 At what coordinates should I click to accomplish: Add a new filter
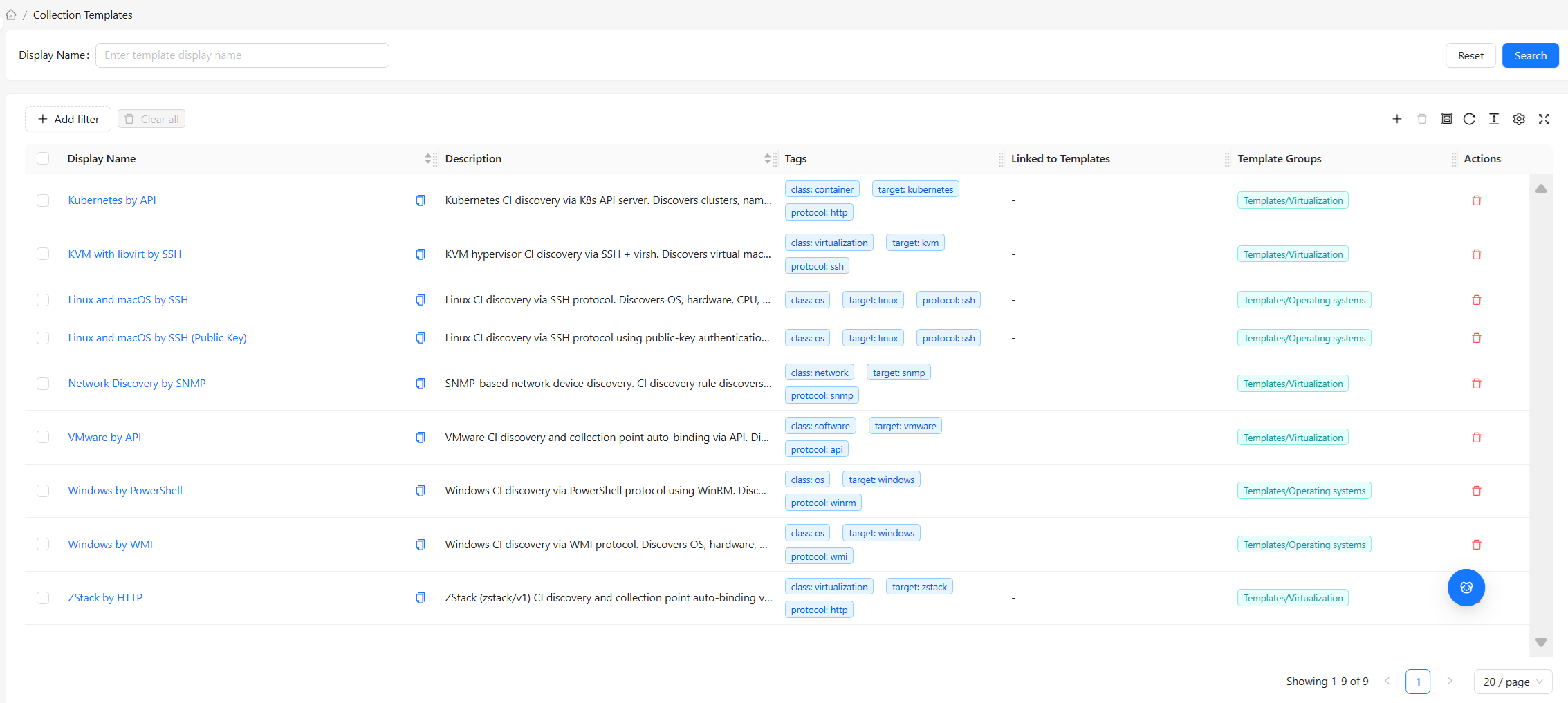tap(68, 119)
